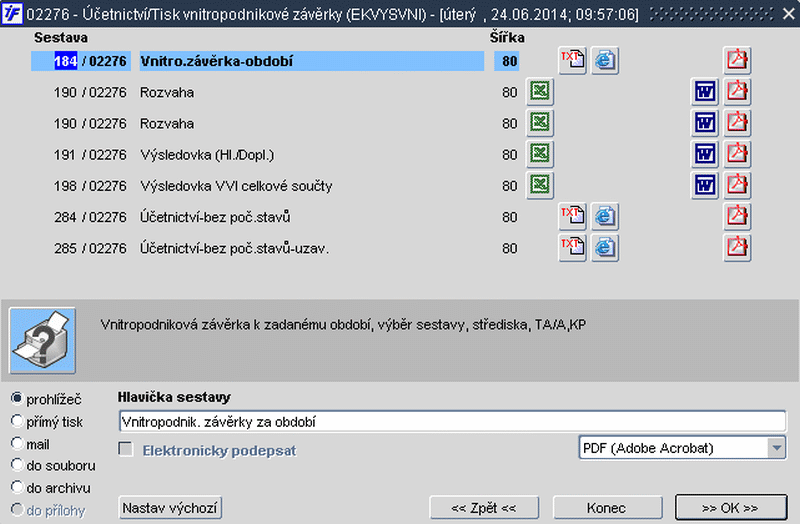Screen dimensions: 800x524
Task: Open TXT export for Účetnictví-bez poč.stavů-uzav. row
Action: (x=572, y=247)
